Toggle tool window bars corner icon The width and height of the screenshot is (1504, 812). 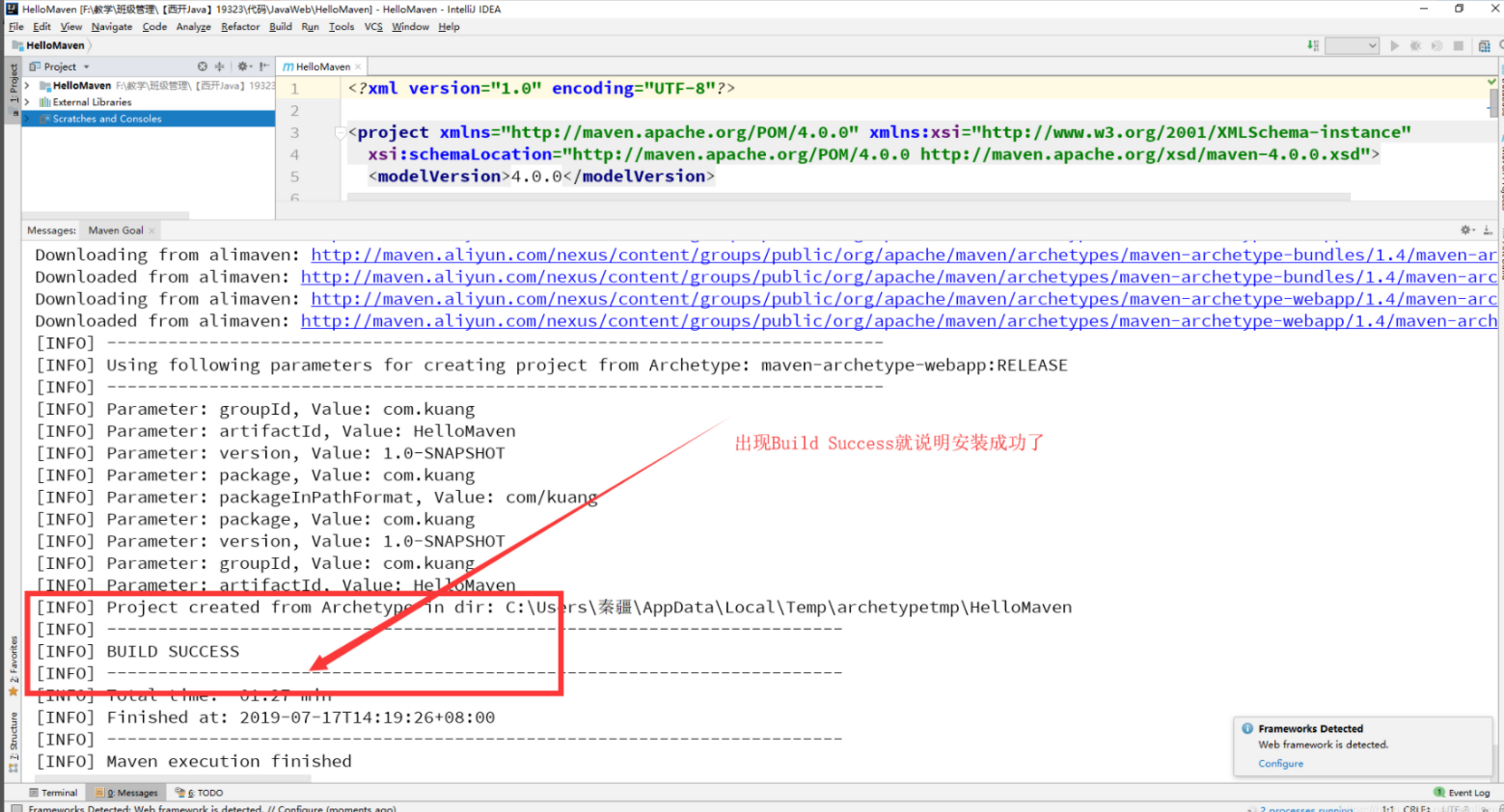point(16,808)
